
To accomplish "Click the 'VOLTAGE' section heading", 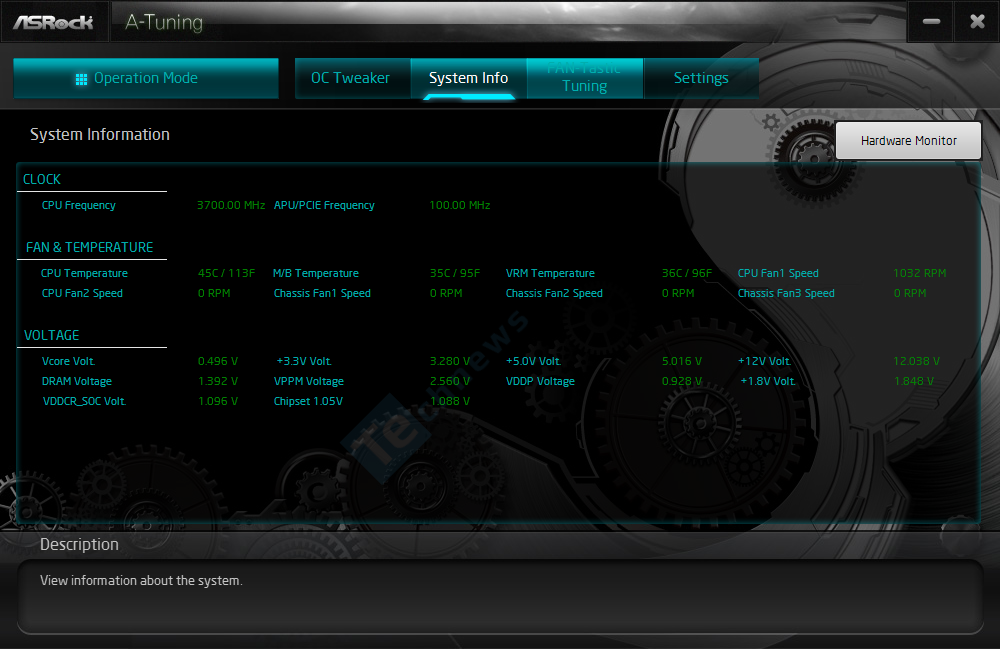I will [x=52, y=335].
